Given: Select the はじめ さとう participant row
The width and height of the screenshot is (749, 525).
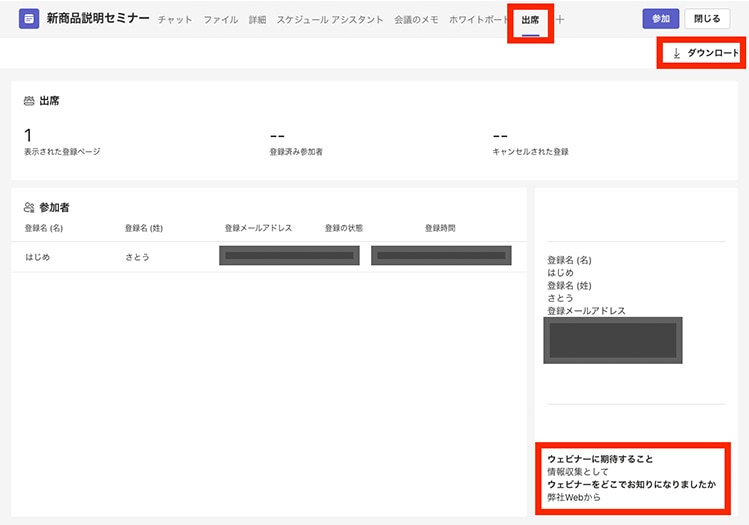Looking at the screenshot, I should coord(268,256).
